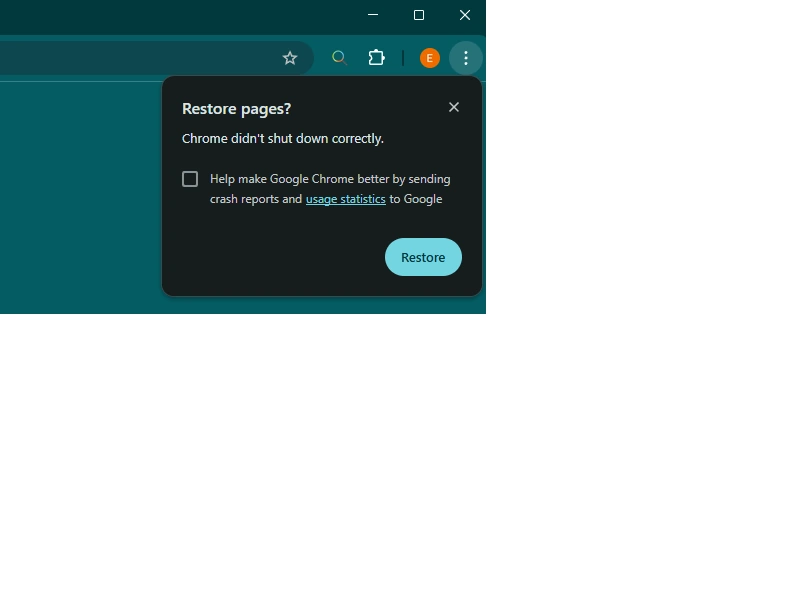Open the magnifier search extension icon

[339, 58]
